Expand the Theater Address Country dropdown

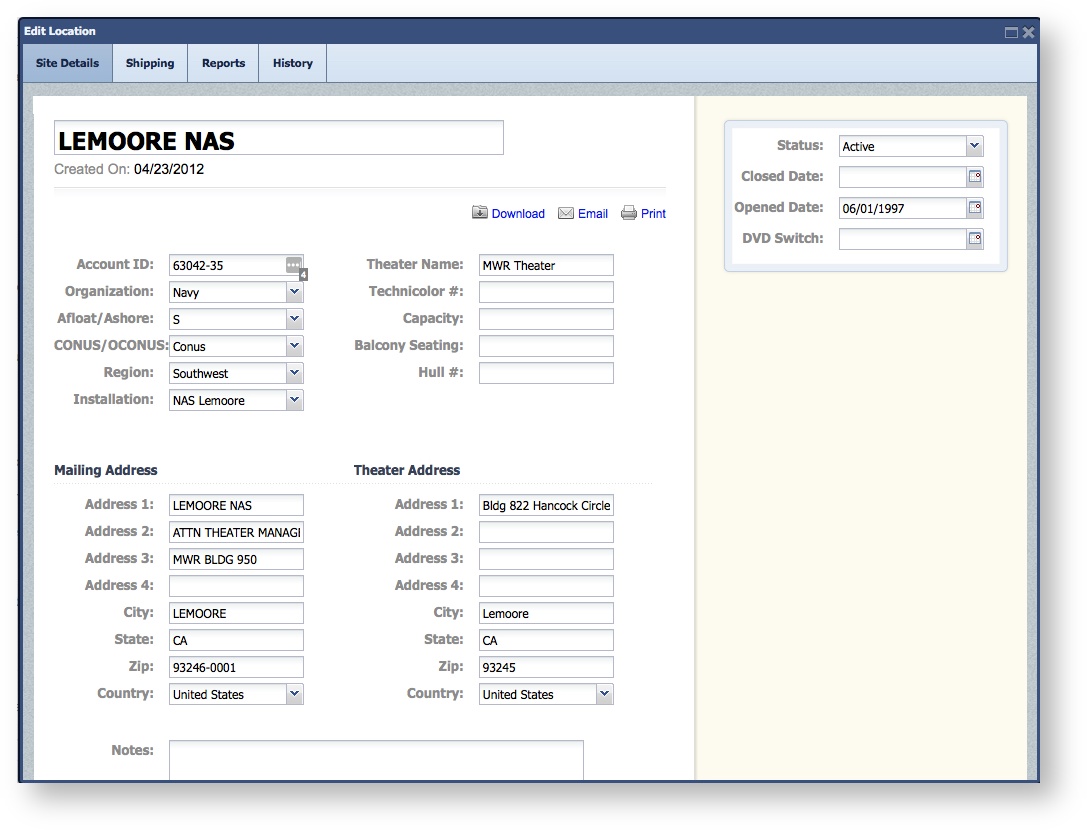(x=604, y=694)
